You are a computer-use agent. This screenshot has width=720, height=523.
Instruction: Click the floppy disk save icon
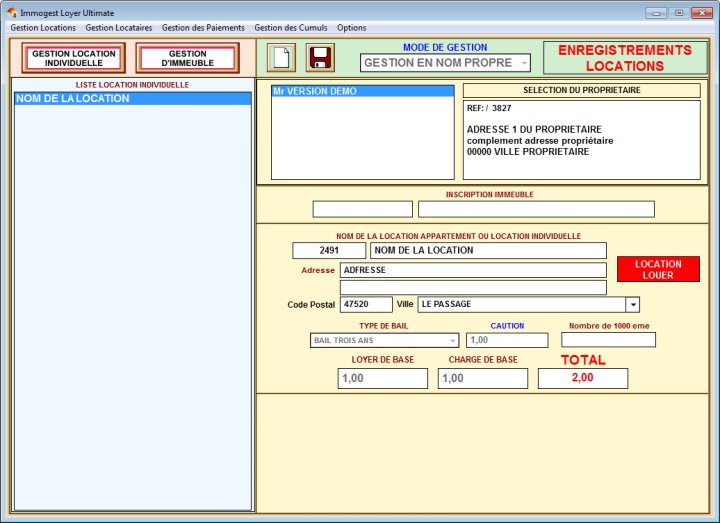click(x=320, y=57)
